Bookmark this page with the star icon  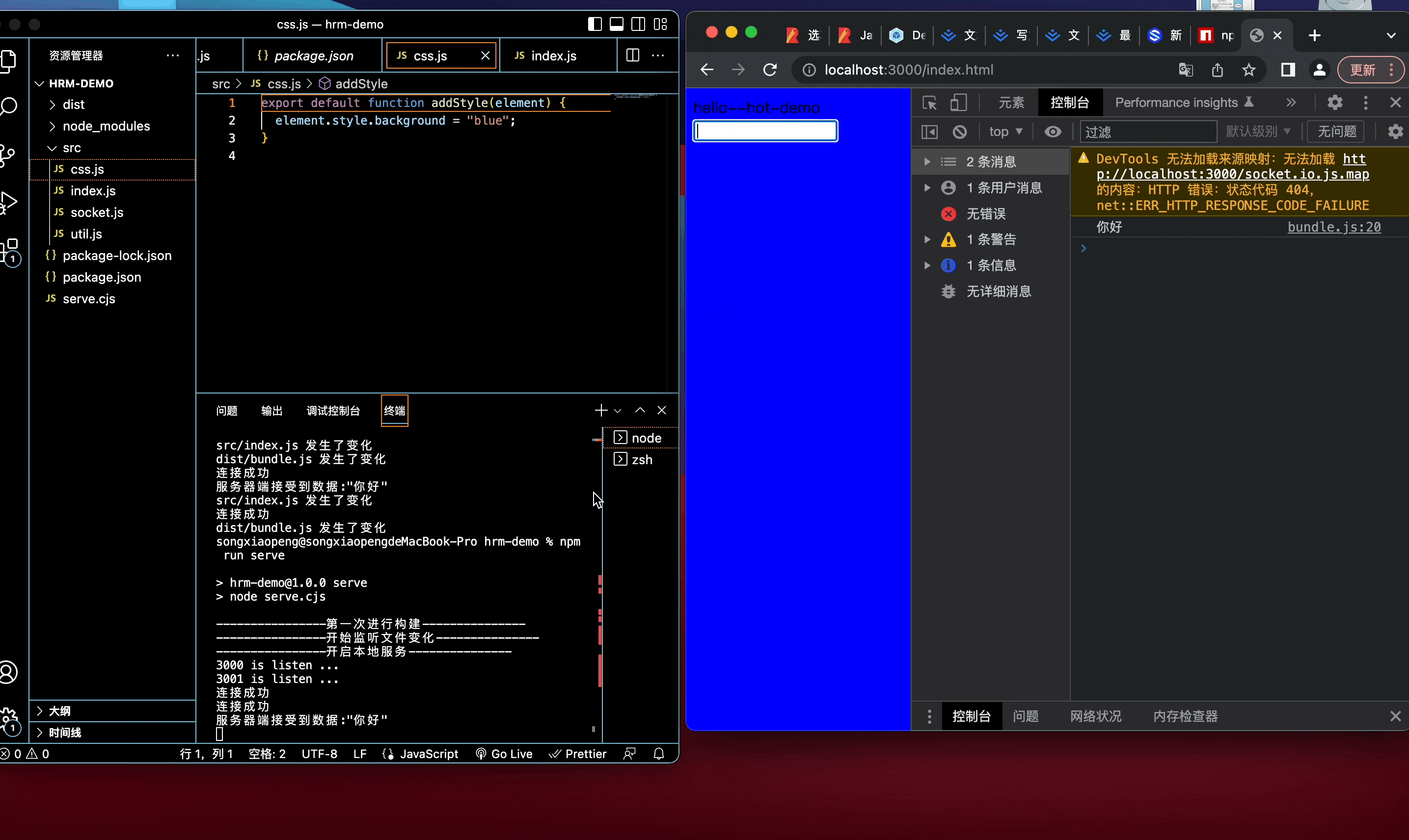click(1249, 70)
